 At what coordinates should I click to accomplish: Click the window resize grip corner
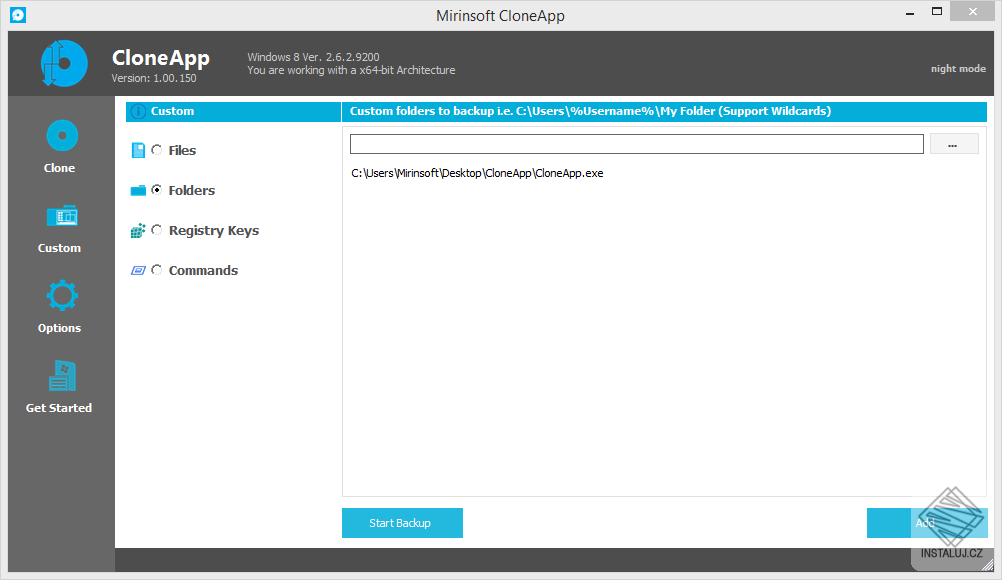pyautogui.click(x=989, y=565)
